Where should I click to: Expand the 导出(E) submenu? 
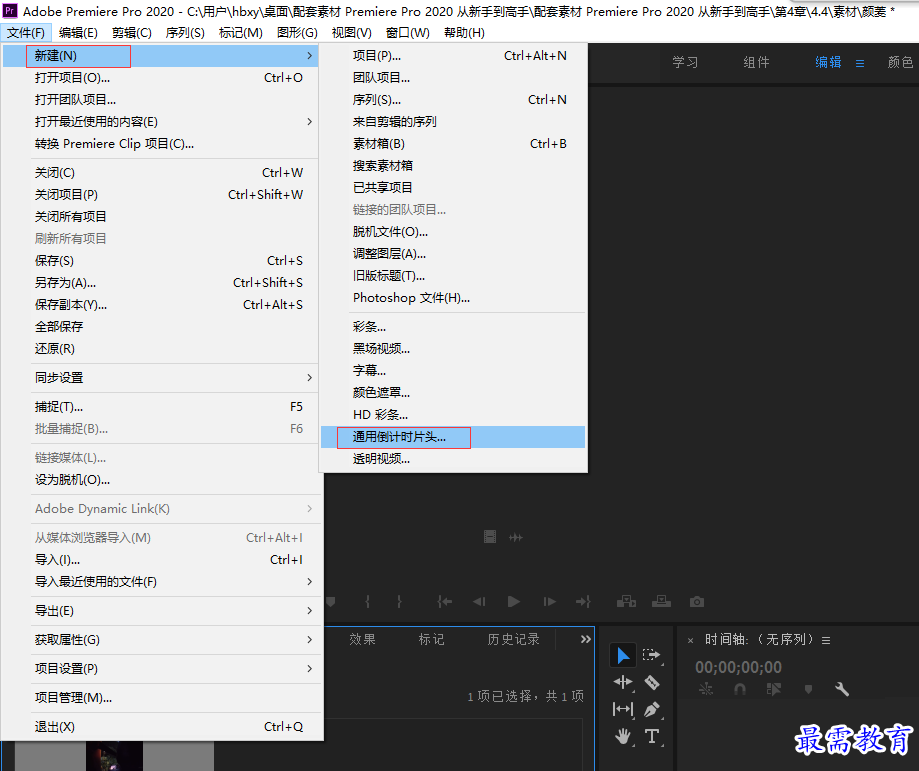[x=161, y=610]
